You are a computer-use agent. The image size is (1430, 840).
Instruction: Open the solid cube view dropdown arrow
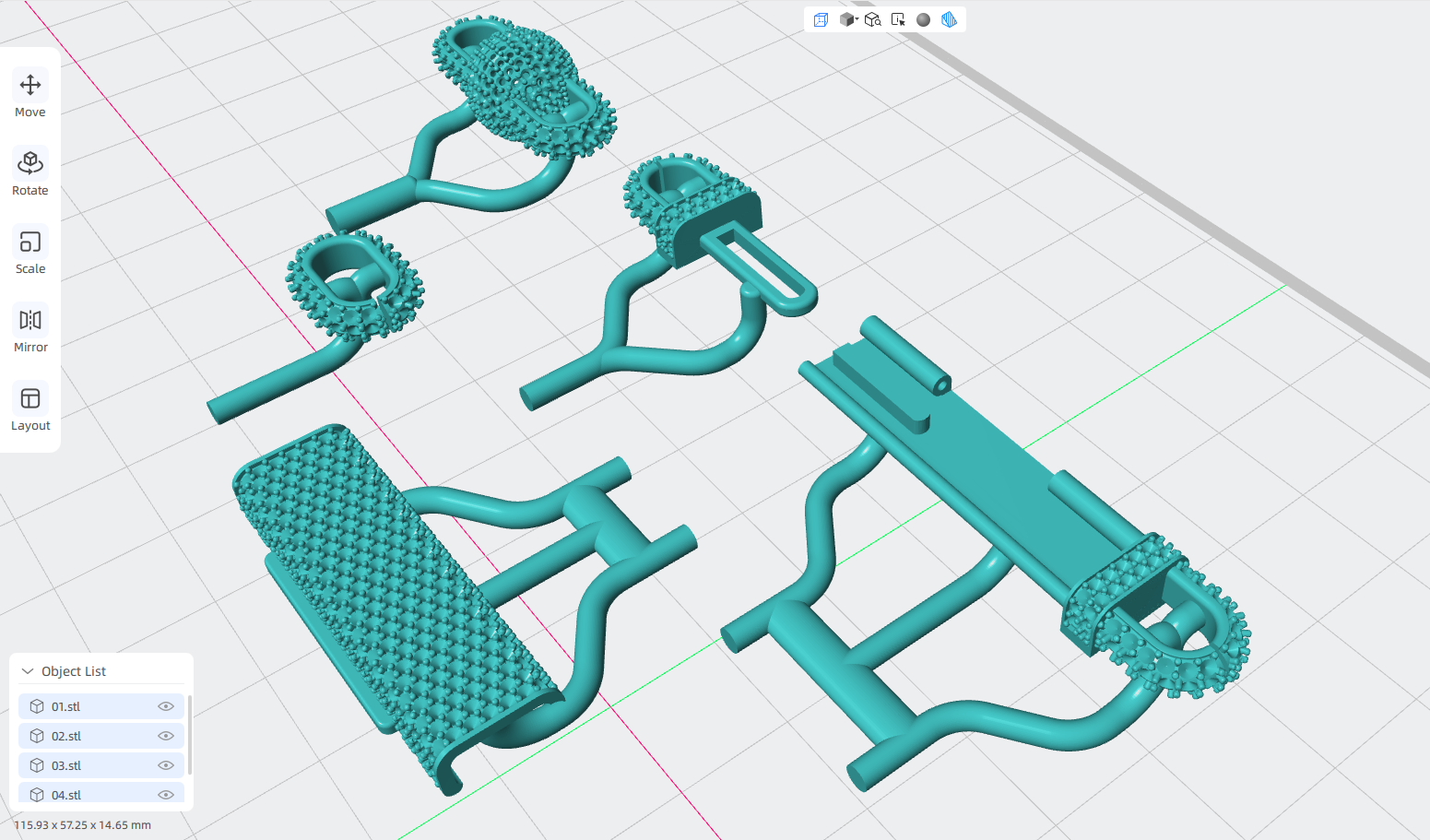click(857, 18)
